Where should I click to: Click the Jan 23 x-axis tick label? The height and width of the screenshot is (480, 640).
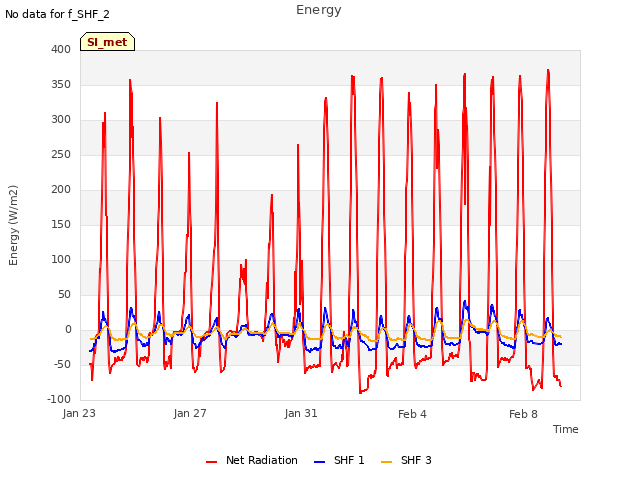pos(79,413)
